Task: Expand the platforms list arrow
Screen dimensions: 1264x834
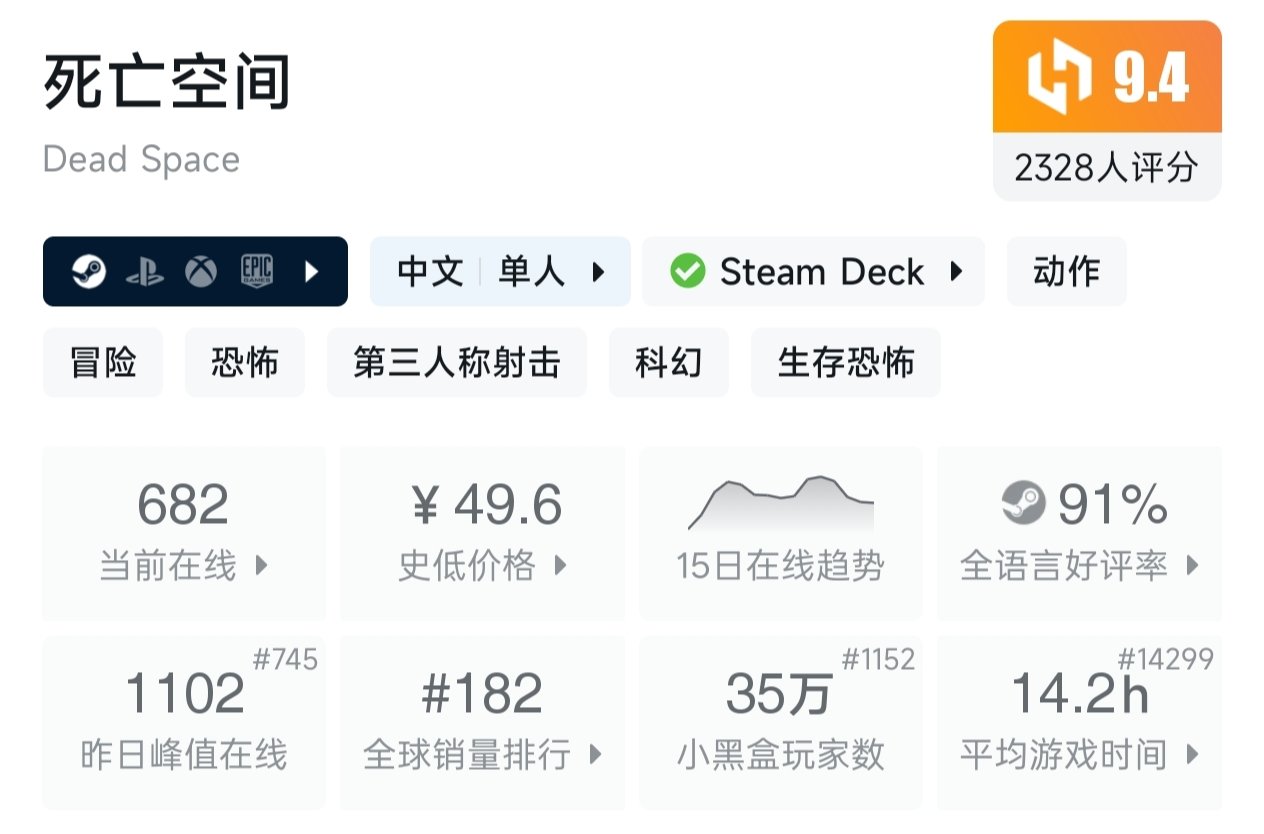Action: click(311, 272)
